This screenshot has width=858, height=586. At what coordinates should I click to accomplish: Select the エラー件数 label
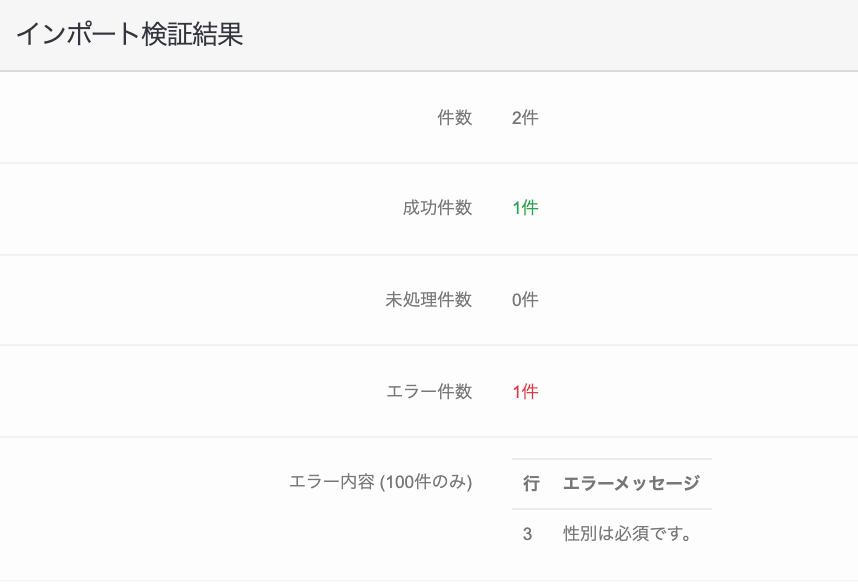point(429,392)
